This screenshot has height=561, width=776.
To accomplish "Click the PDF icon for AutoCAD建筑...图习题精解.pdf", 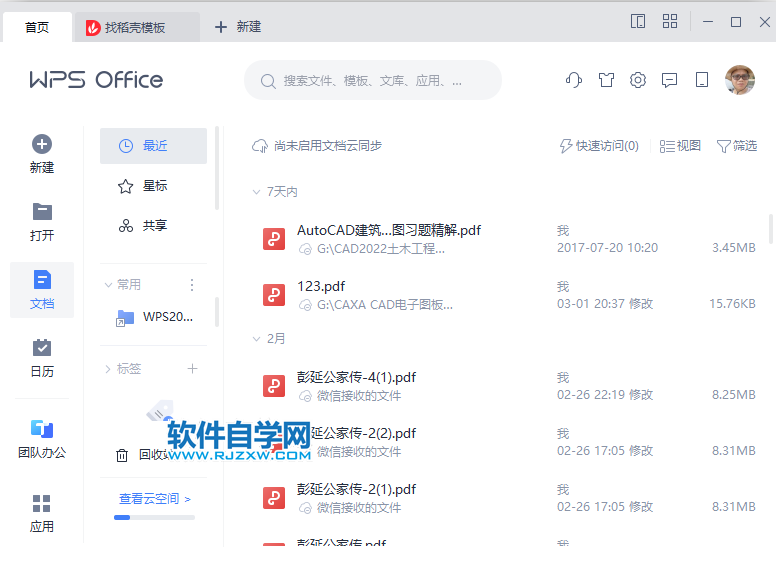I will click(274, 239).
